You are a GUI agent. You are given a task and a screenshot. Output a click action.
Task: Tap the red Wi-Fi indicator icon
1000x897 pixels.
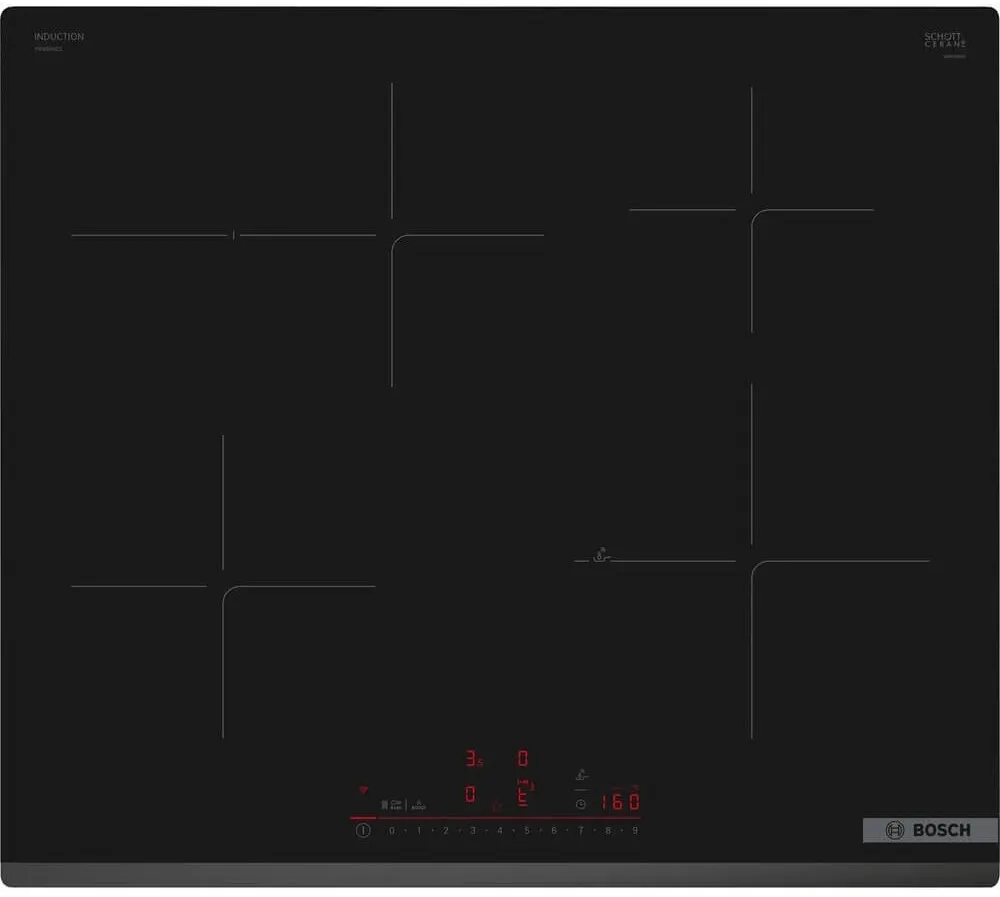pyautogui.click(x=362, y=790)
